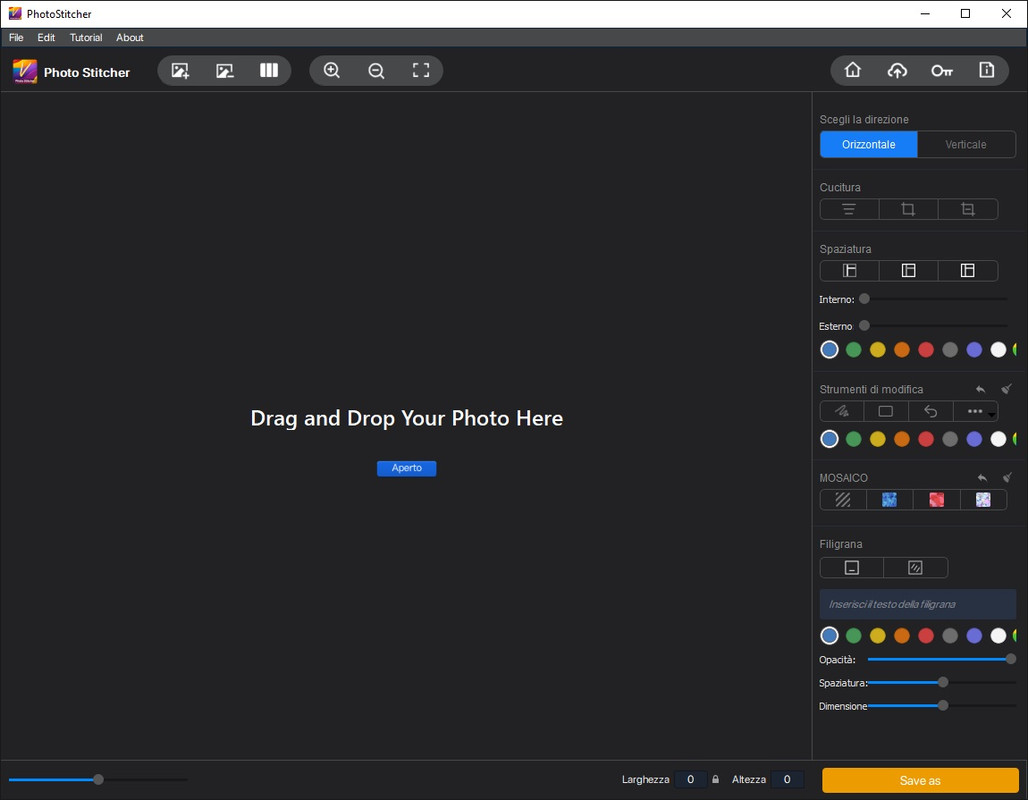Image resolution: width=1028 pixels, height=800 pixels.
Task: Go to the Home icon
Action: click(852, 70)
